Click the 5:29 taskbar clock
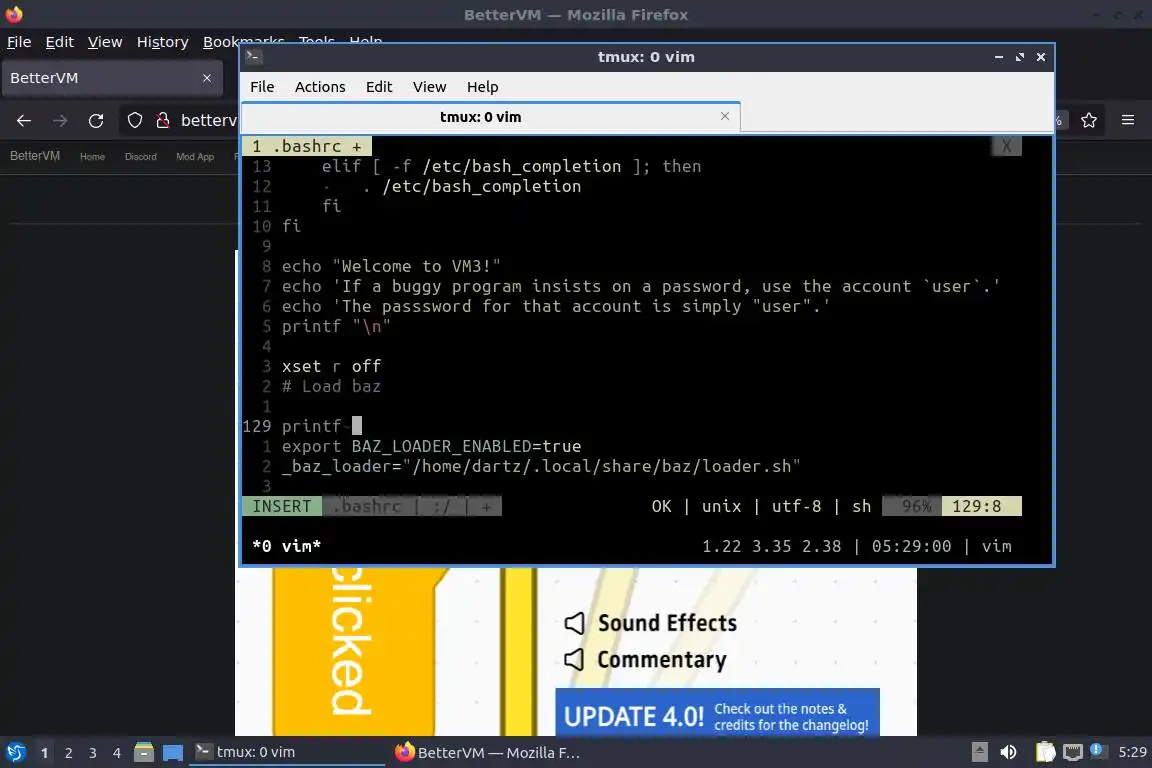This screenshot has width=1152, height=768. click(1132, 752)
